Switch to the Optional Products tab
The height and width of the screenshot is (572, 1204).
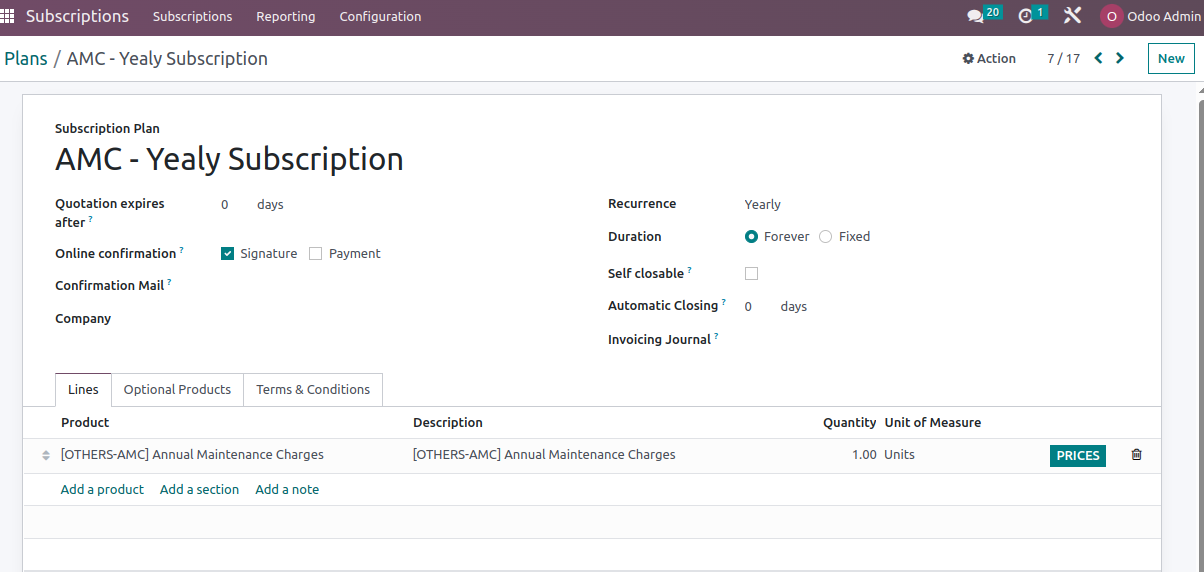[177, 390]
